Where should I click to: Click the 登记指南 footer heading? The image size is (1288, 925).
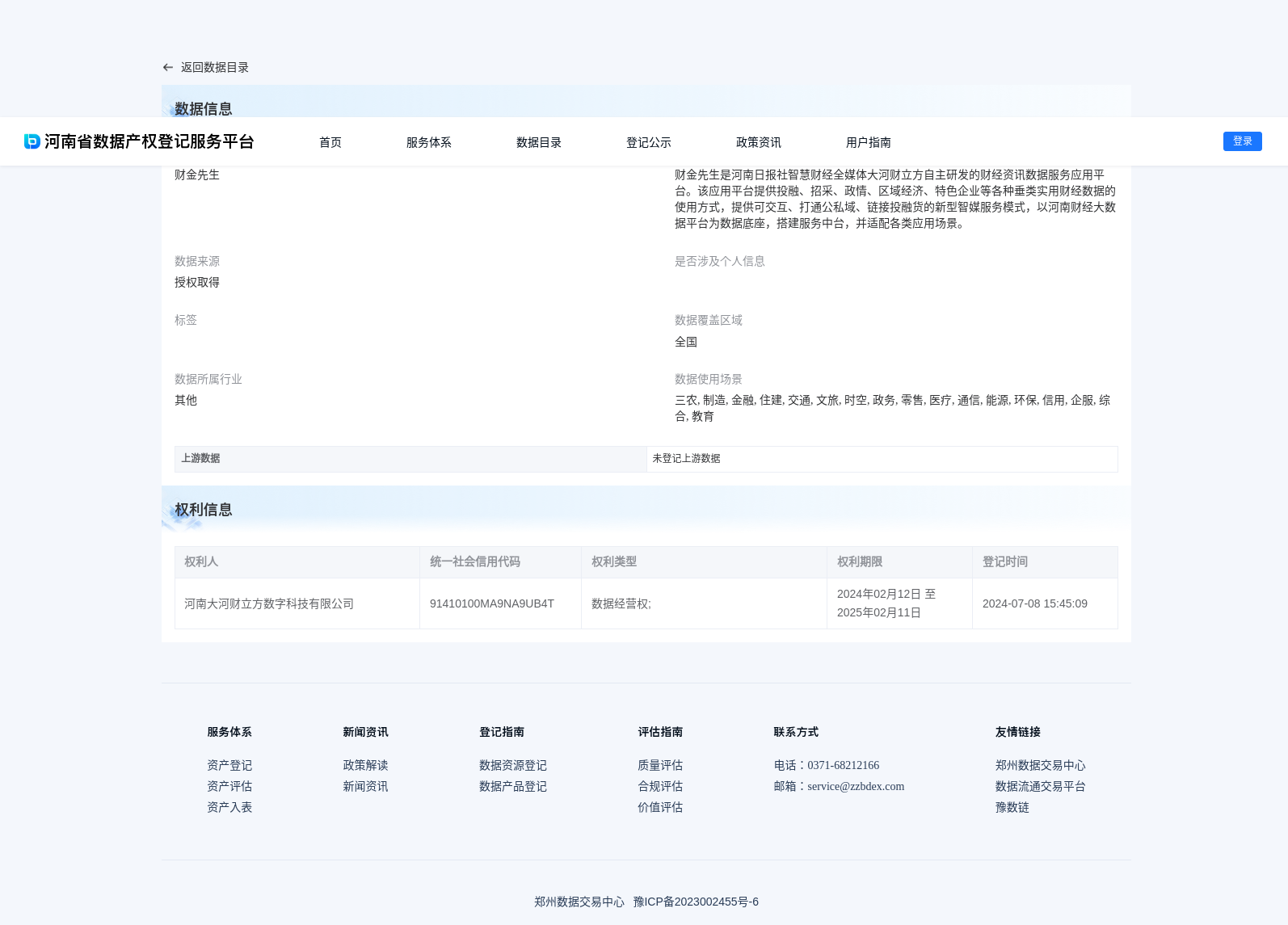click(502, 732)
